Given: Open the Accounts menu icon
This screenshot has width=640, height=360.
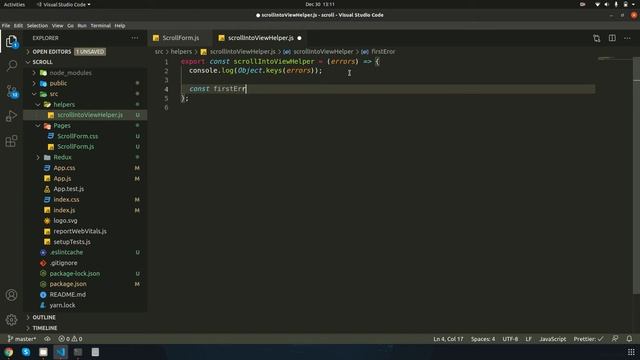Looking at the screenshot, I should coord(11,295).
